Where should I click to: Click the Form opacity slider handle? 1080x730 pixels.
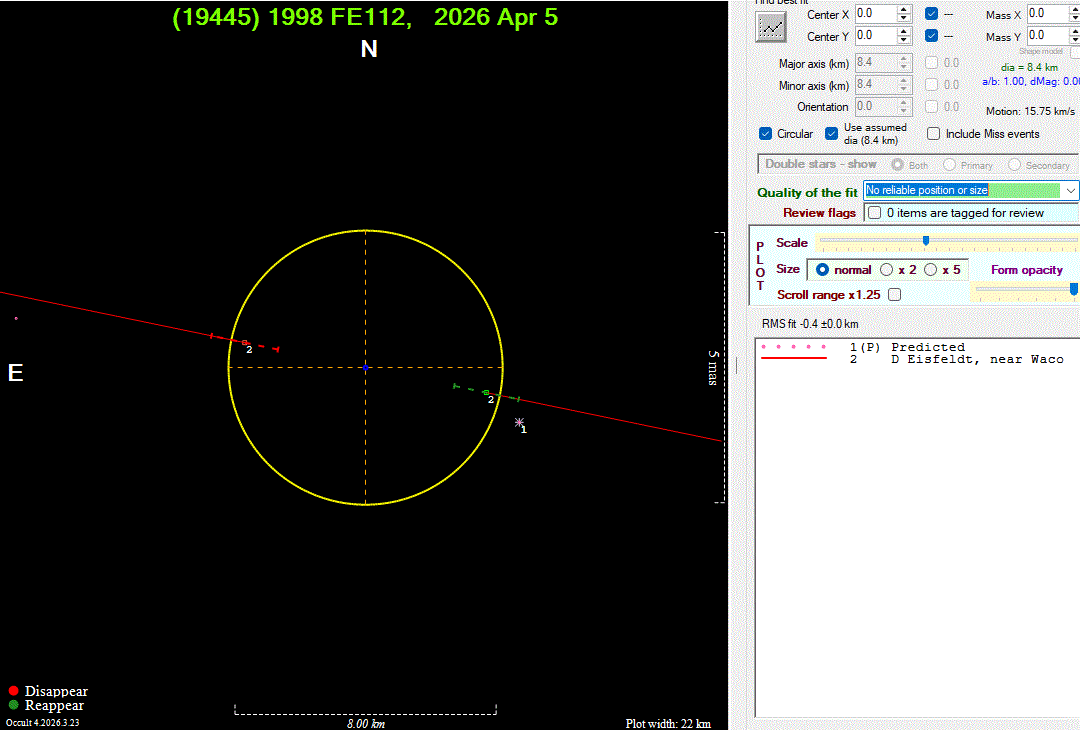tap(1074, 289)
